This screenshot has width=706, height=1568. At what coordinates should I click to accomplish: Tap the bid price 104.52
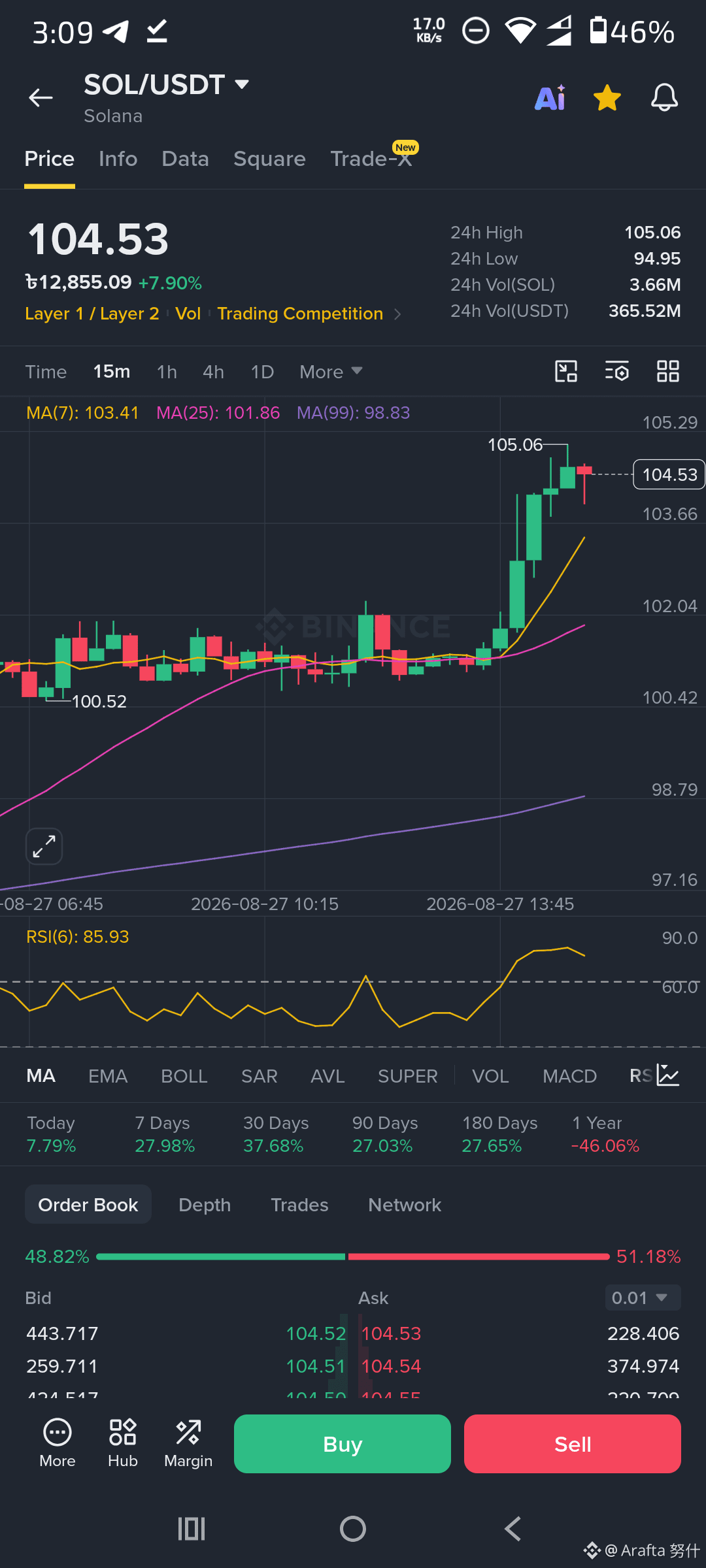[316, 1333]
